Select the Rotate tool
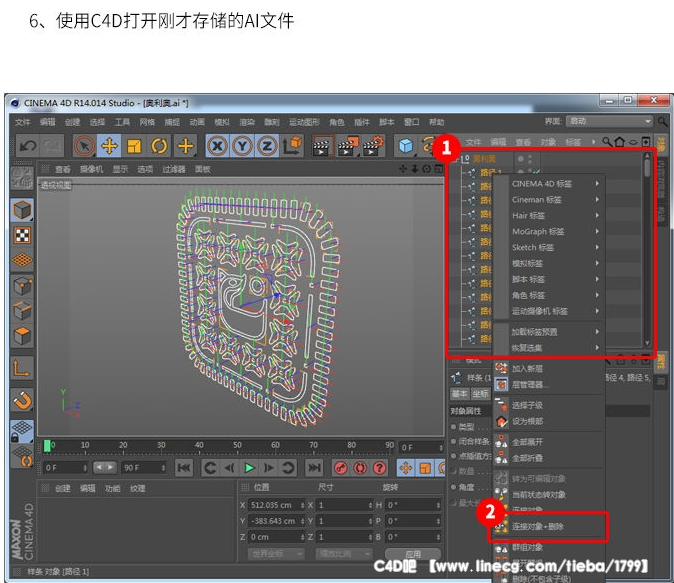 point(159,146)
